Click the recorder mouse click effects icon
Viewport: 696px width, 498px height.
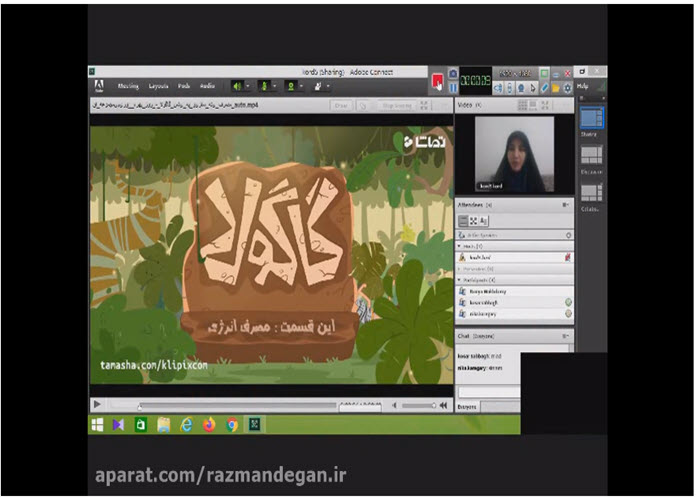510,88
